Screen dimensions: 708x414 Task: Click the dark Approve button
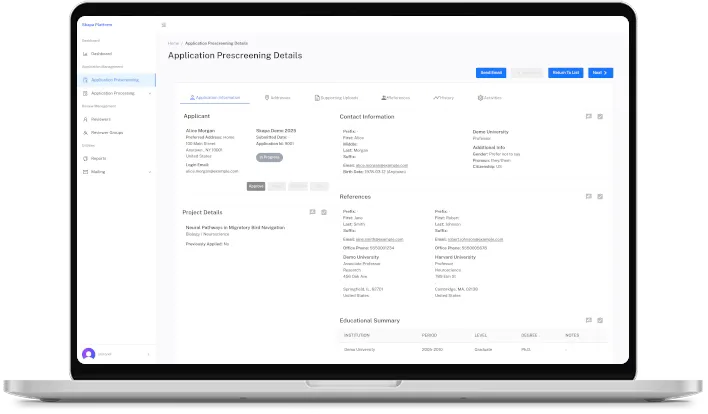(x=256, y=186)
